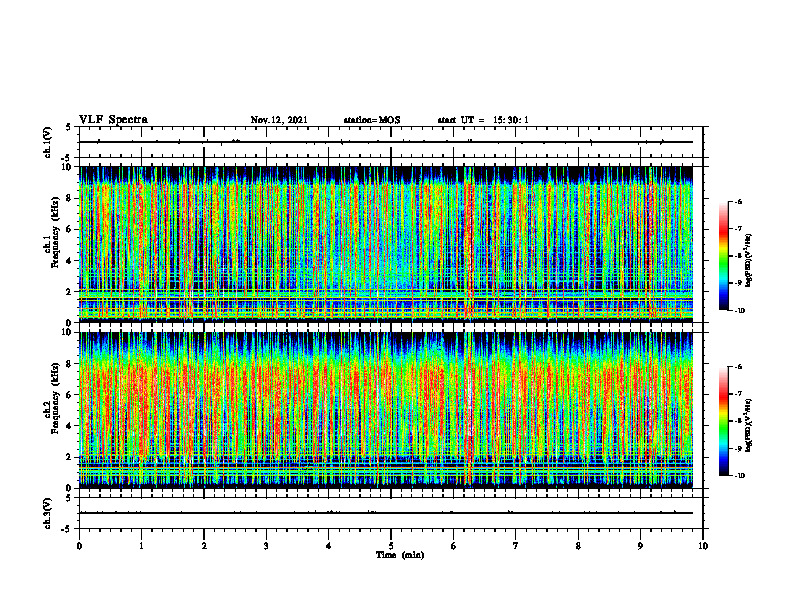The width and height of the screenshot is (792, 612).
Task: Select the "start UT = 15:30:1" text
Action: (483, 120)
